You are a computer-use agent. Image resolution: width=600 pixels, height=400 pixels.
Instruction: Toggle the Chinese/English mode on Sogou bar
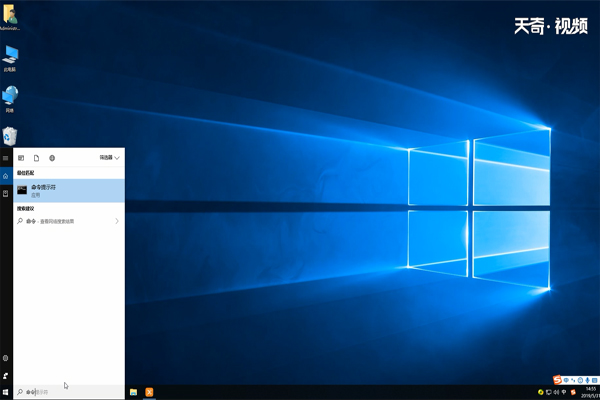566,380
